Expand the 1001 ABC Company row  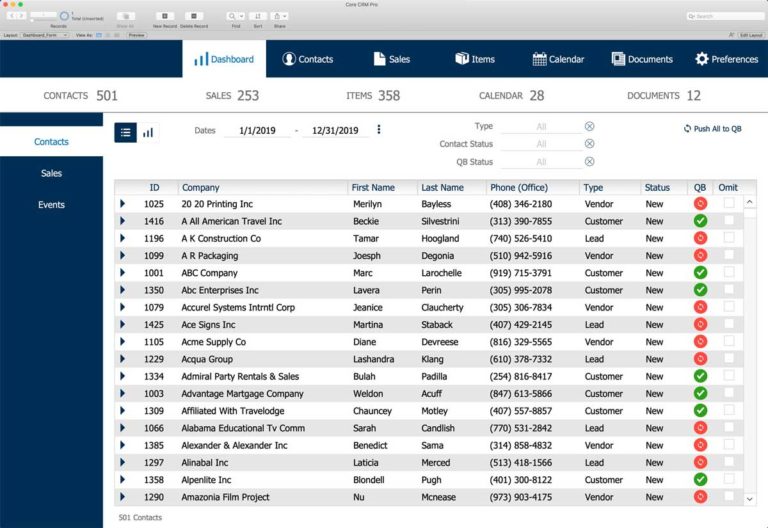coord(122,272)
